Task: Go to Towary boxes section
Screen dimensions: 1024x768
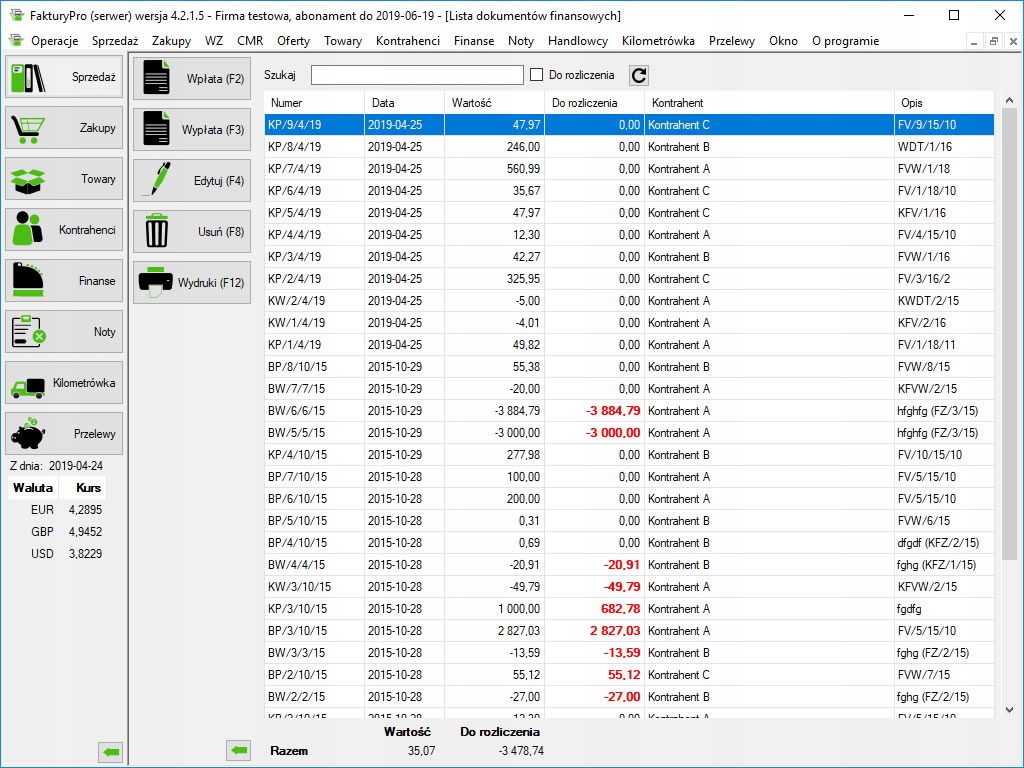Action: click(64, 179)
